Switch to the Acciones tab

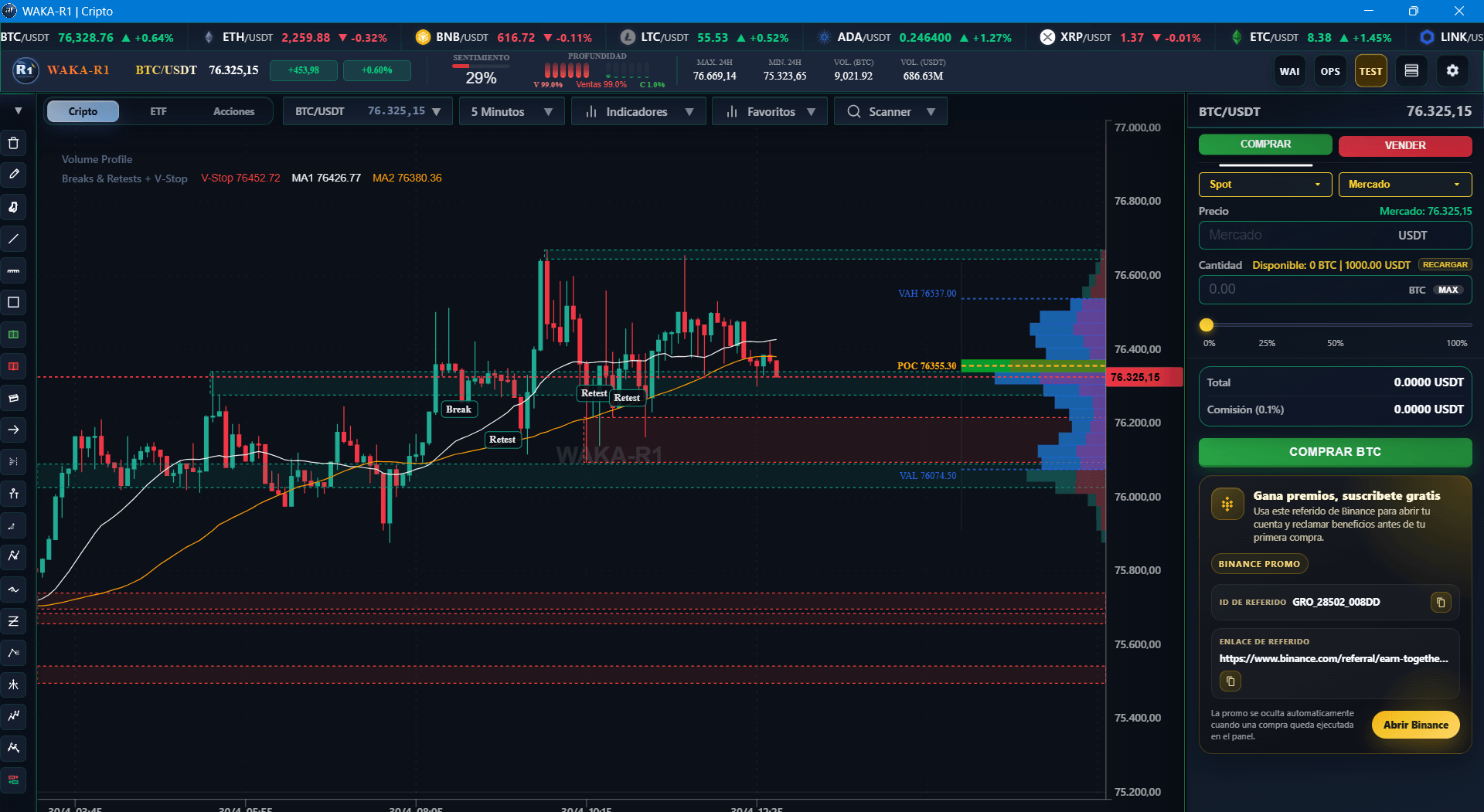pyautogui.click(x=233, y=111)
